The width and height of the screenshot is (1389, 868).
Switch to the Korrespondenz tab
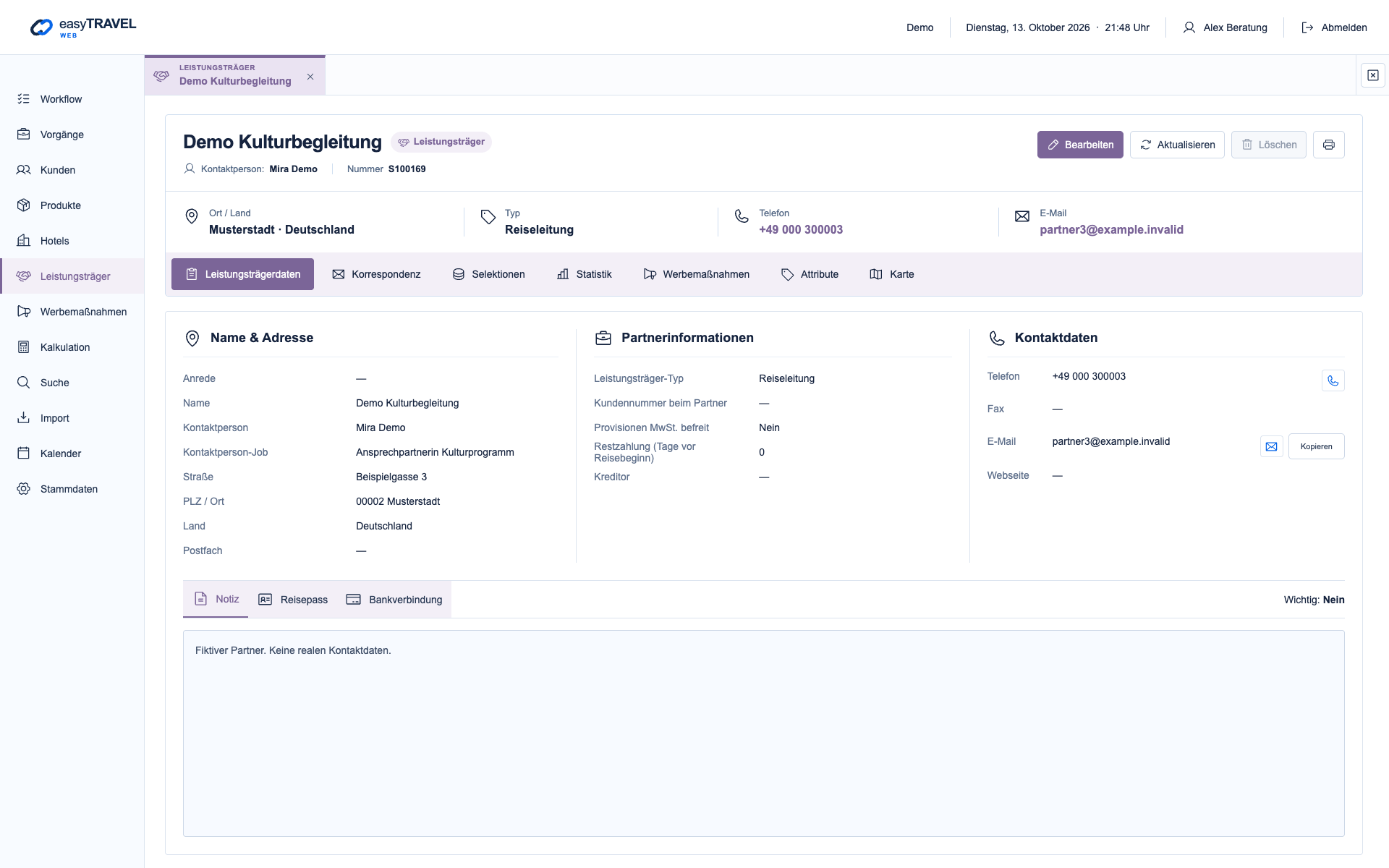coord(376,274)
